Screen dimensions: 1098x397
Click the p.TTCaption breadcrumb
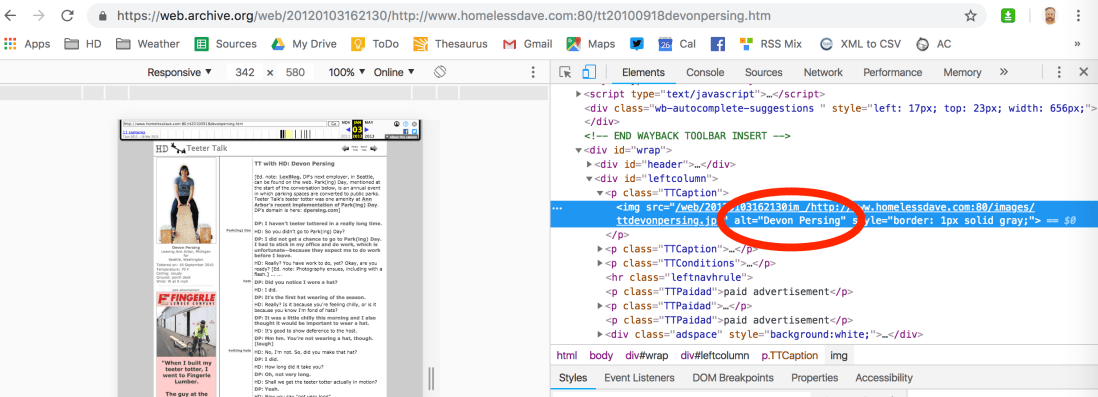788,356
